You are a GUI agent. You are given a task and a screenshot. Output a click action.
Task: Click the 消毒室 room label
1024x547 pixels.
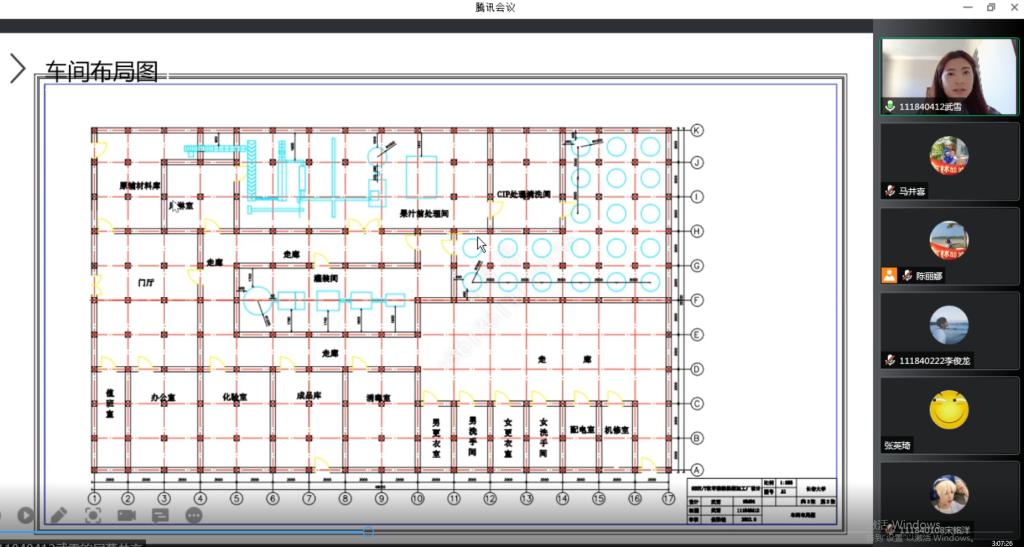(378, 398)
